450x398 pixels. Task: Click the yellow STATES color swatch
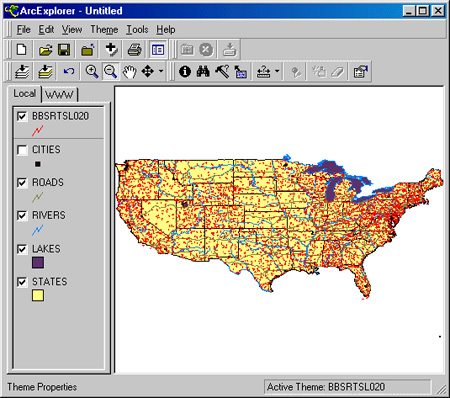point(38,296)
